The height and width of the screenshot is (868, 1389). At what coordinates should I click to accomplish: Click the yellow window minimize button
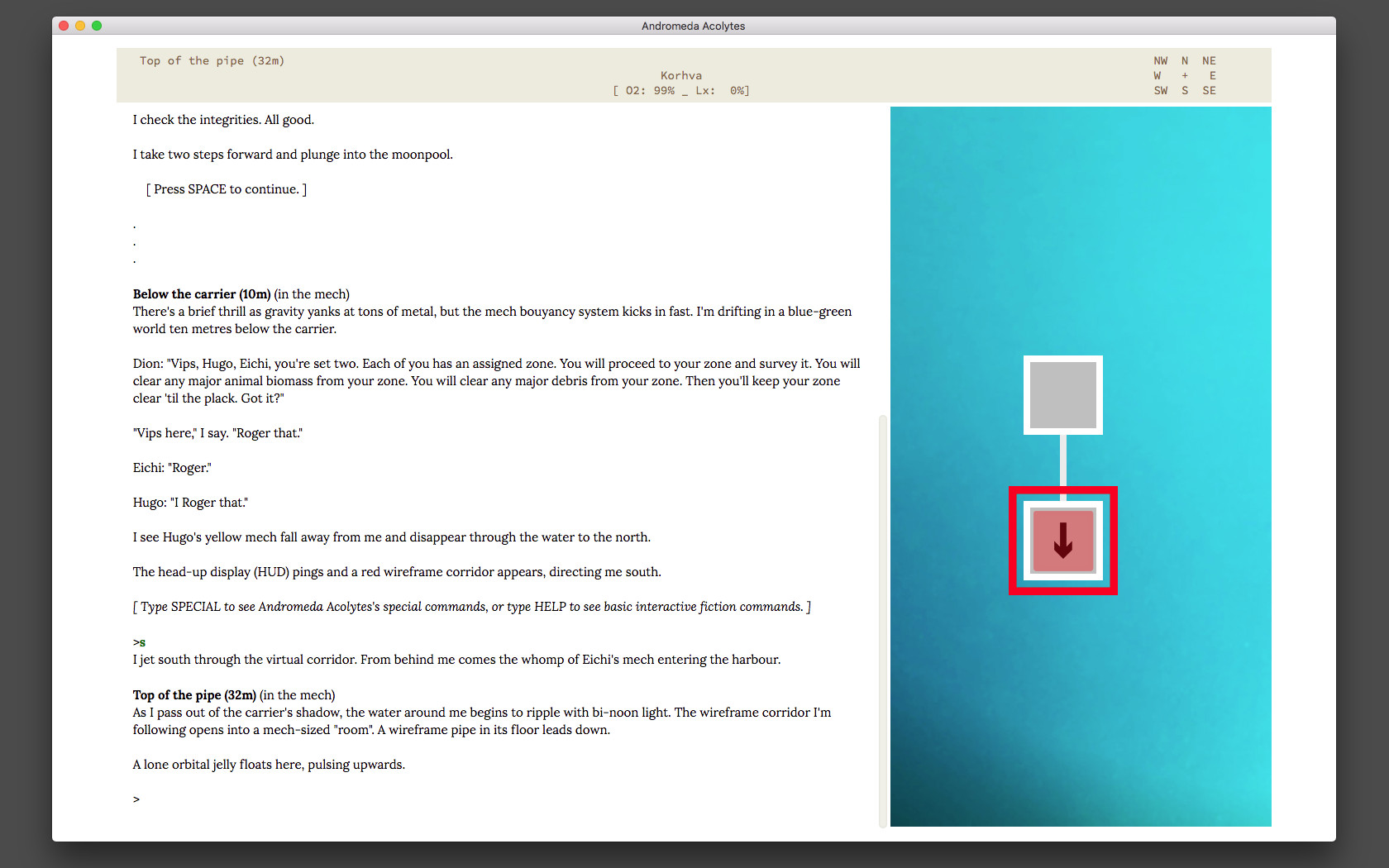pos(80,26)
